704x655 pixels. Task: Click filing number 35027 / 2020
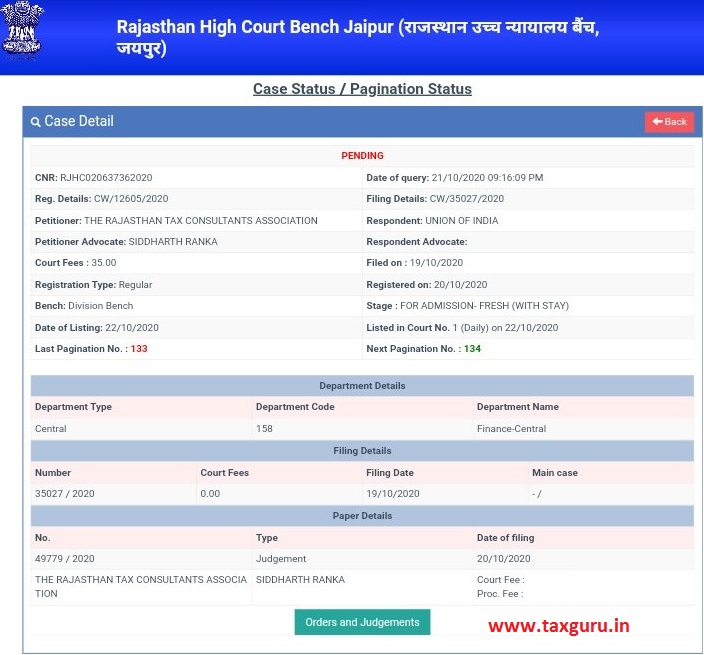click(65, 493)
